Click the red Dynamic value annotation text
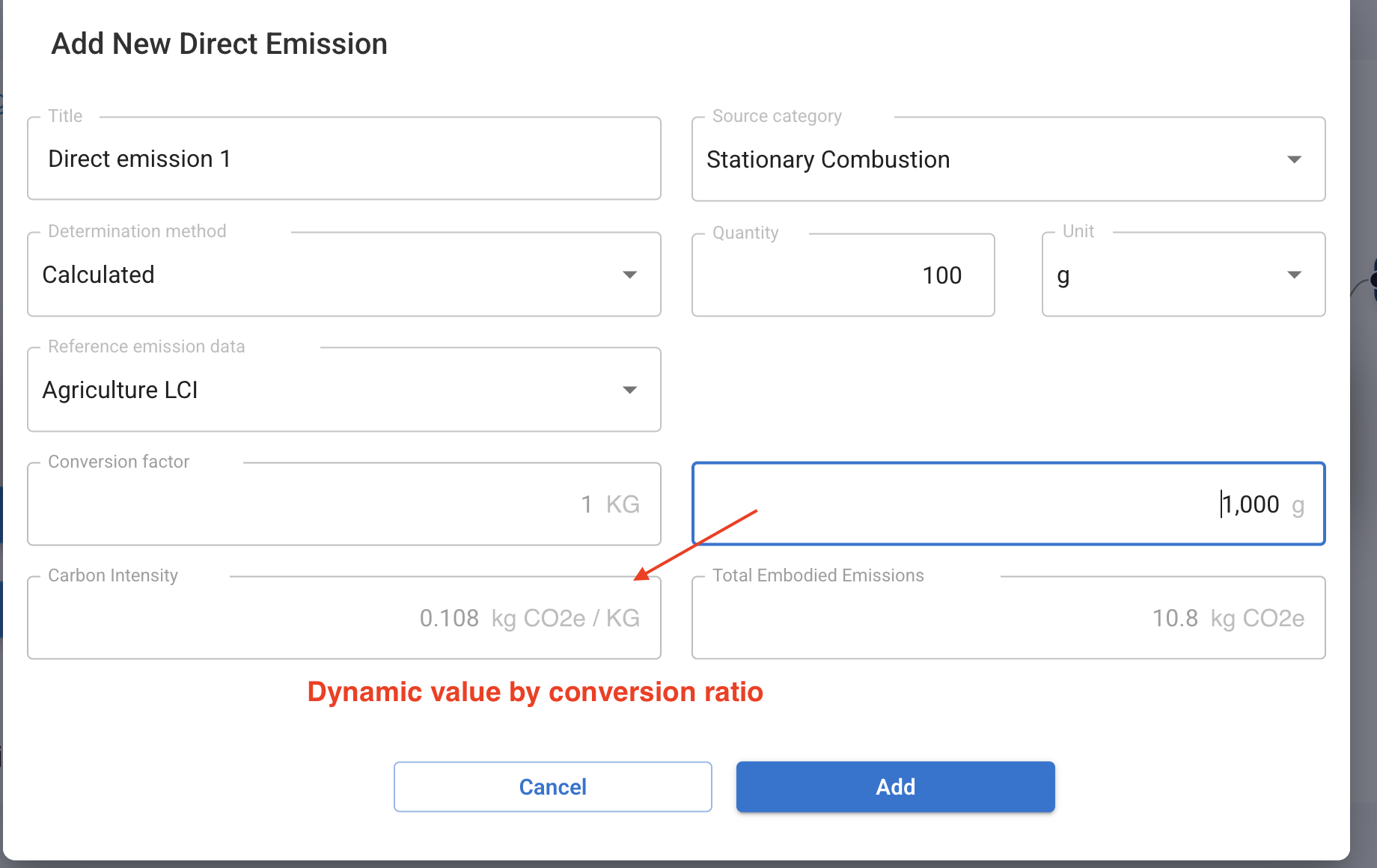1377x868 pixels. pyautogui.click(x=535, y=692)
